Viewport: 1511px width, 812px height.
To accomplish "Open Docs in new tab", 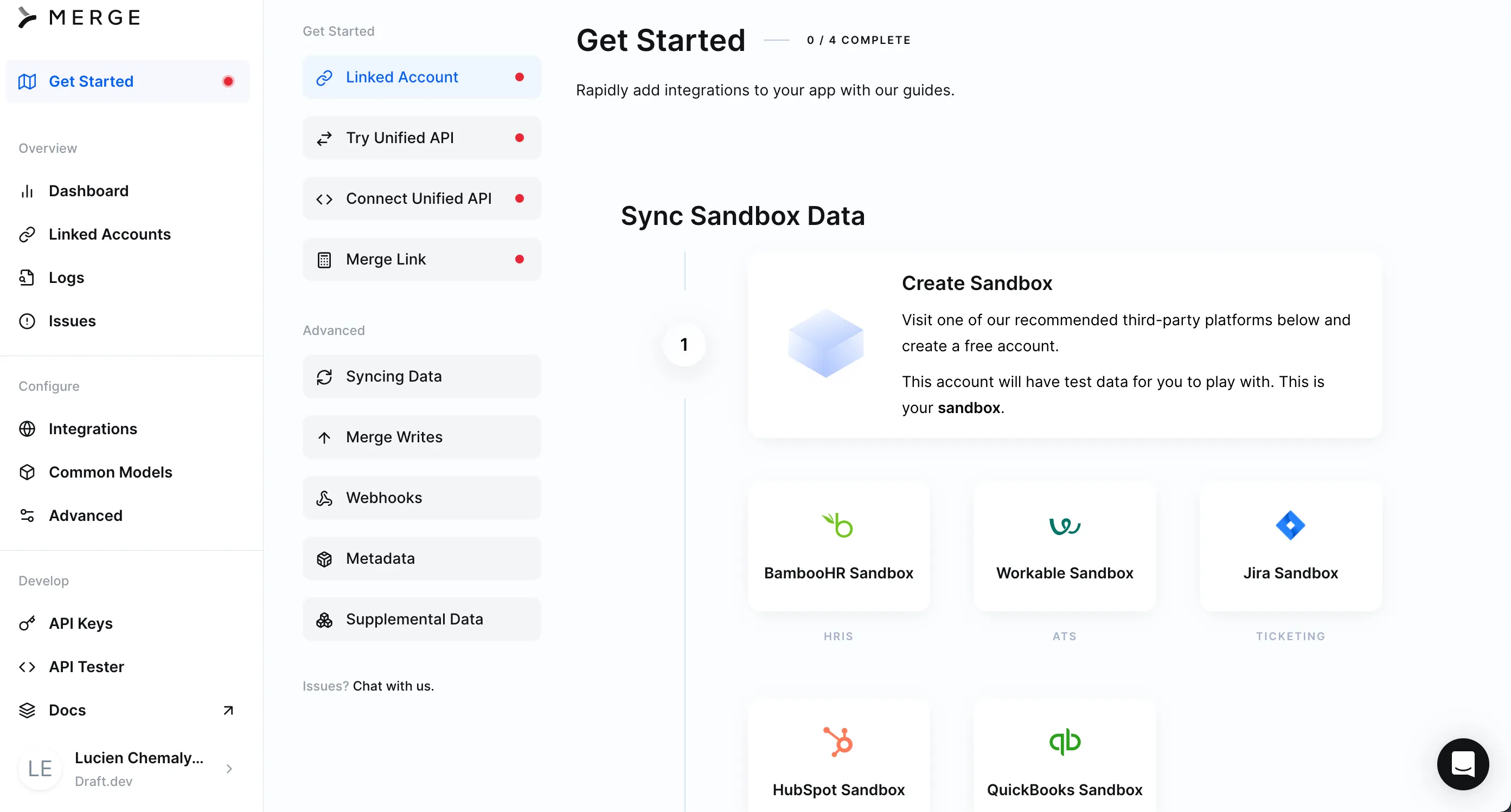I will coord(67,711).
